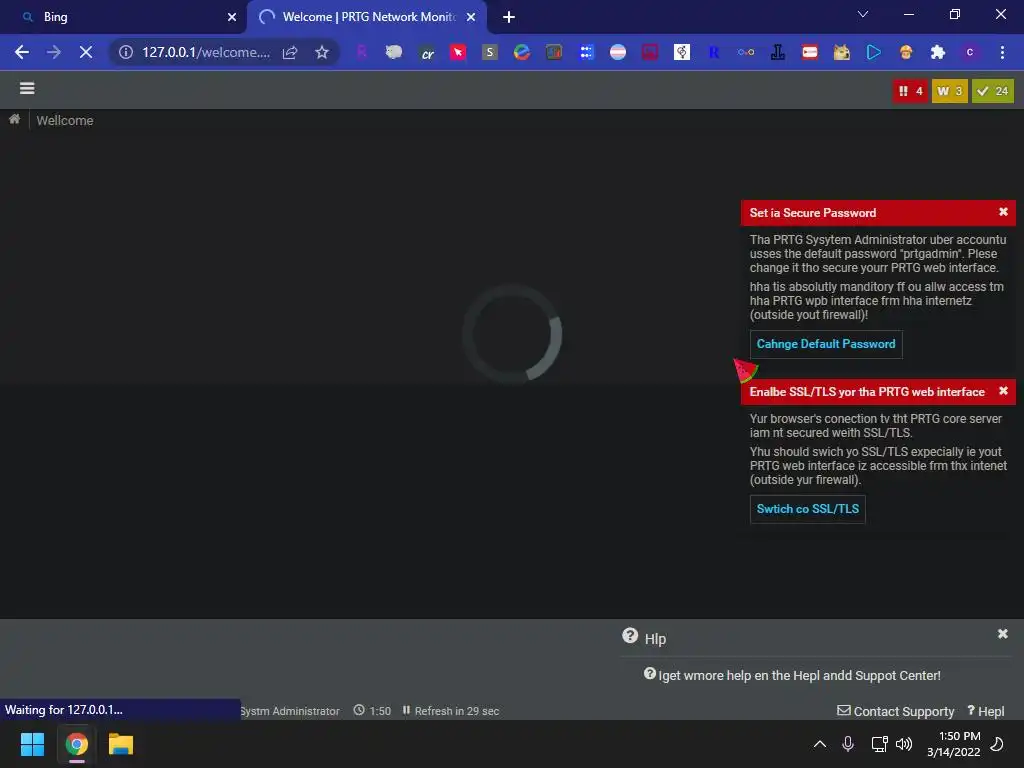
Task: Switch to the Bing tab
Action: click(x=123, y=17)
